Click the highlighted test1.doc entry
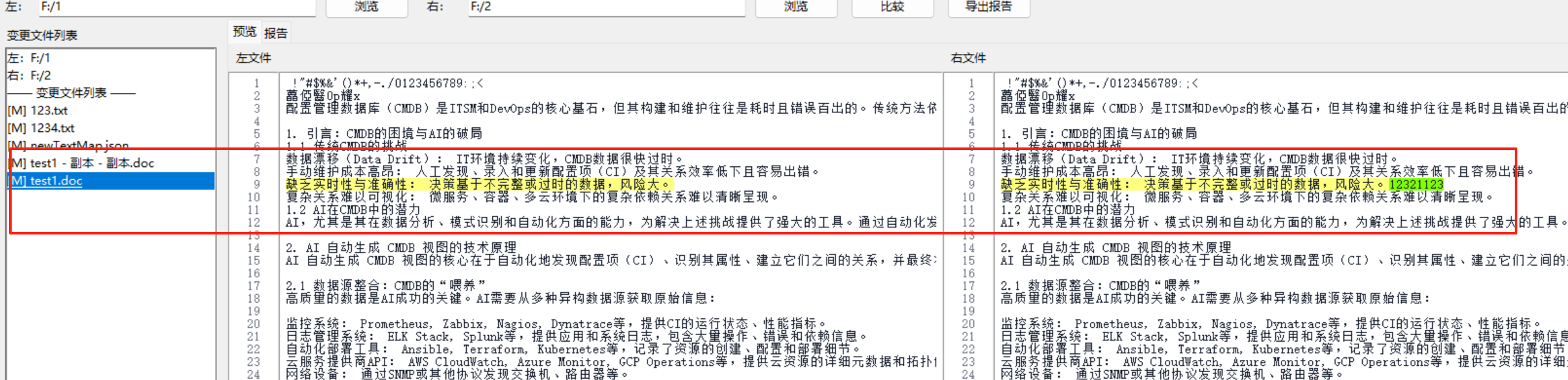The image size is (1568, 380). coord(56,181)
